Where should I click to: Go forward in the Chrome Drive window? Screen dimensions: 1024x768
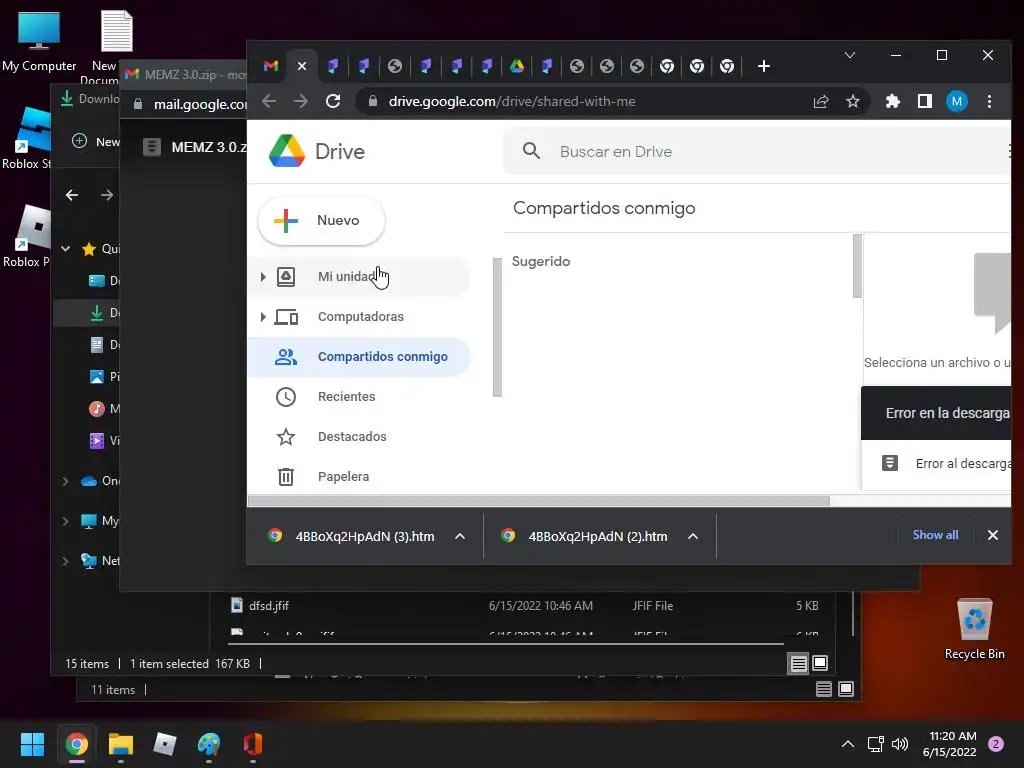point(300,101)
